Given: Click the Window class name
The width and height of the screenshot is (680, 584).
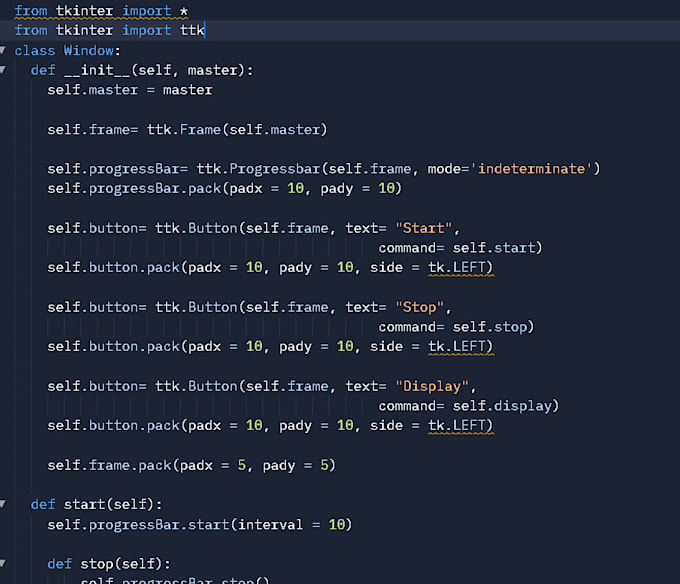Looking at the screenshot, I should pyautogui.click(x=88, y=51).
